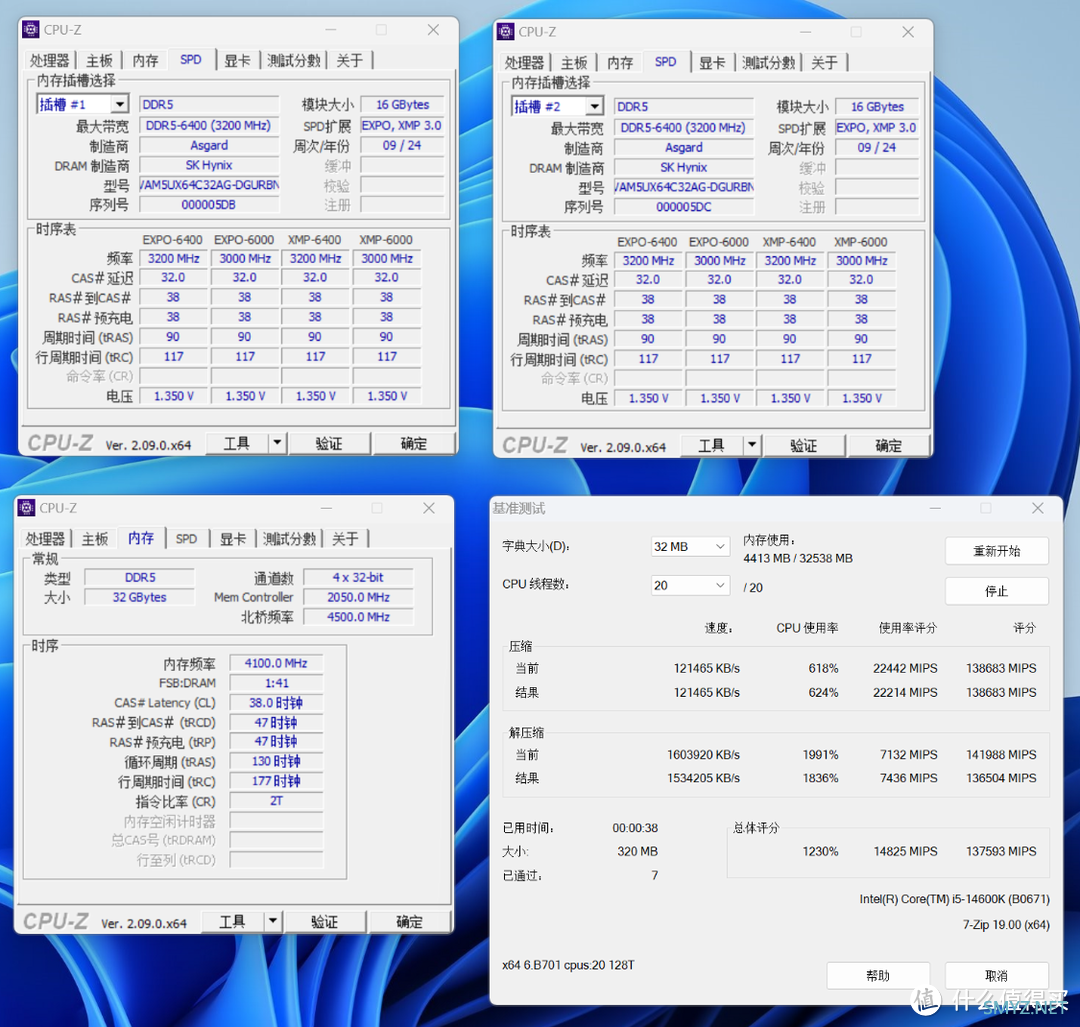1080x1027 pixels.
Task: Open 显卡 tab in memory CPU-Z window
Action: pyautogui.click(x=233, y=539)
